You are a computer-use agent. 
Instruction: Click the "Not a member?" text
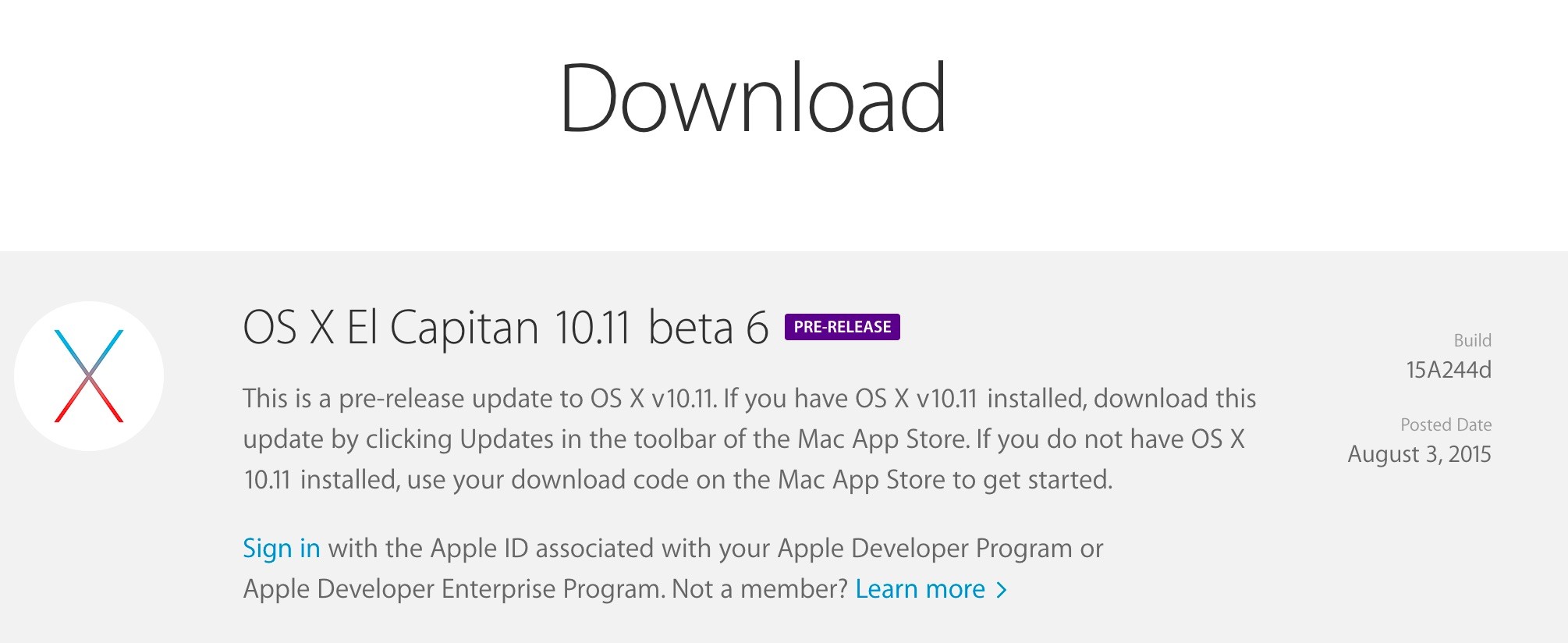click(x=759, y=589)
